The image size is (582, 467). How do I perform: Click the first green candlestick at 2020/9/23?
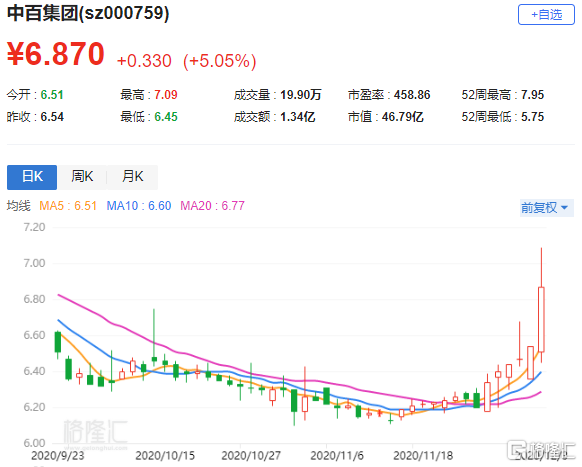[58, 342]
